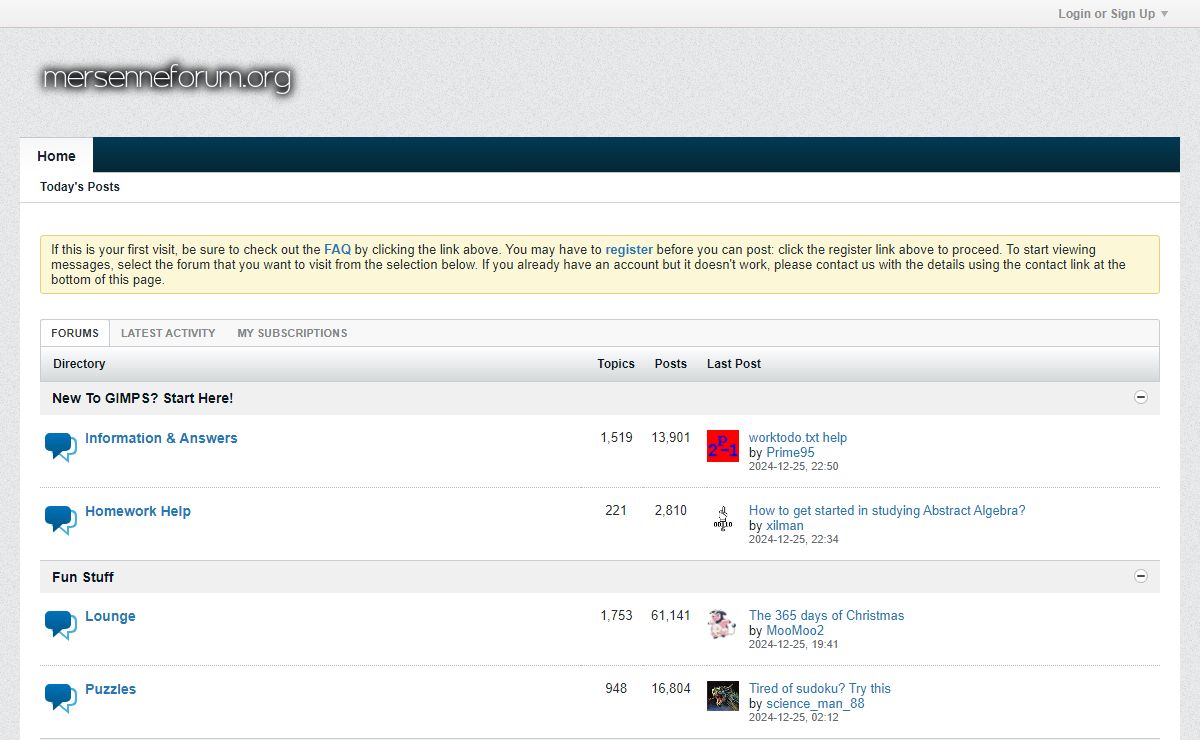Click the Information & Answers forum bubble icon

click(60, 447)
